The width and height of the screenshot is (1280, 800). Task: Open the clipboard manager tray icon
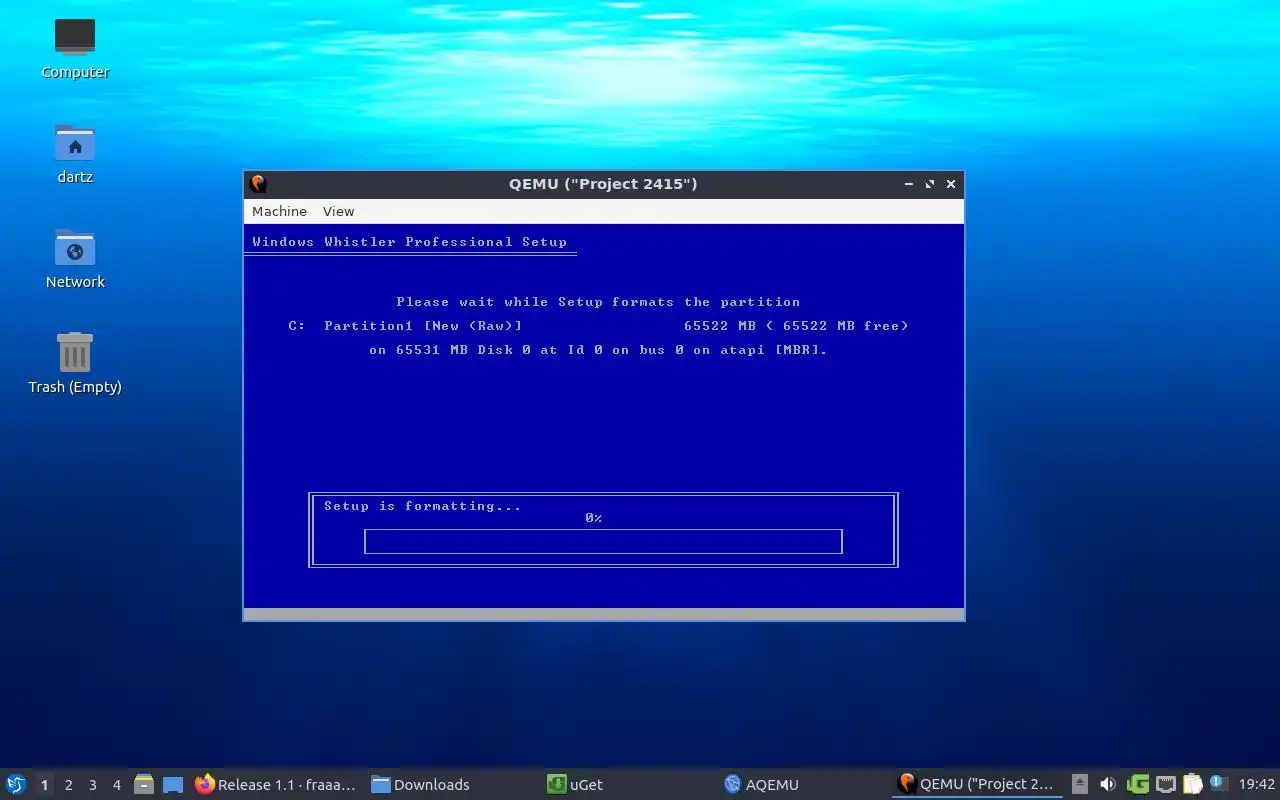coord(1192,784)
